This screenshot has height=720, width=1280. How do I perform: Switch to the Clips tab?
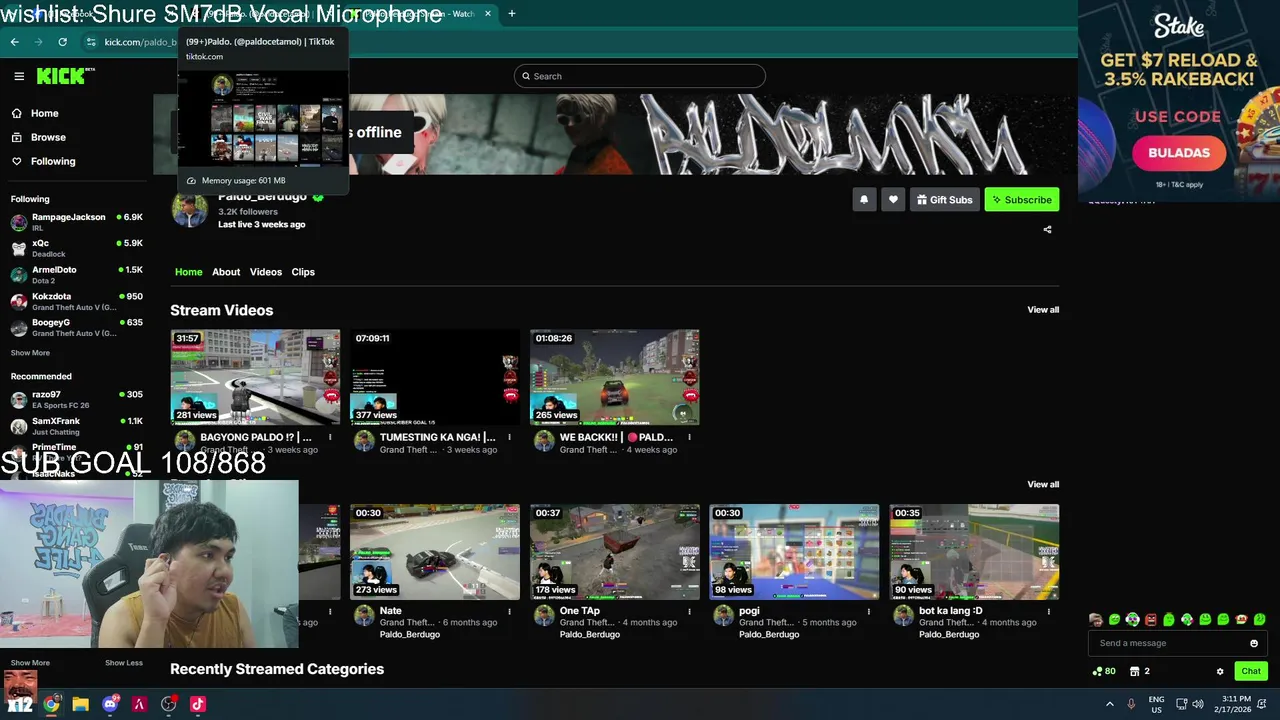pos(303,272)
